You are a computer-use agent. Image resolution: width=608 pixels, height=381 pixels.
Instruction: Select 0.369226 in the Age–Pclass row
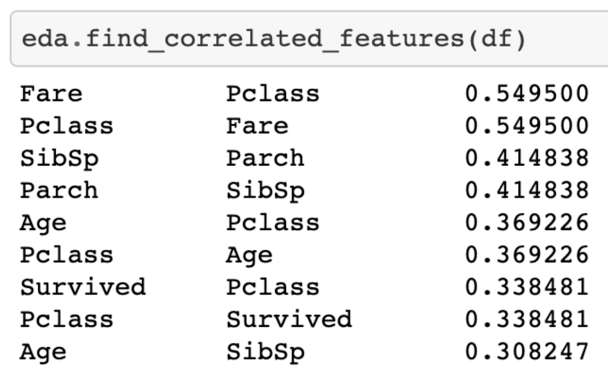click(527, 222)
